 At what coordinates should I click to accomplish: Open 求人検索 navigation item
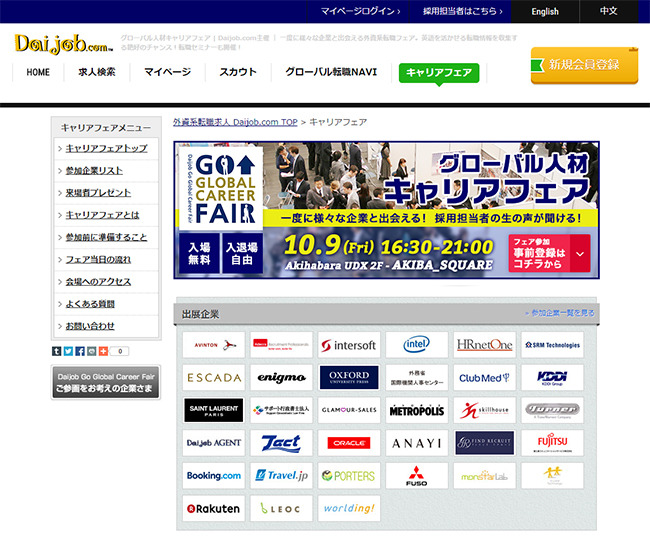click(x=97, y=72)
